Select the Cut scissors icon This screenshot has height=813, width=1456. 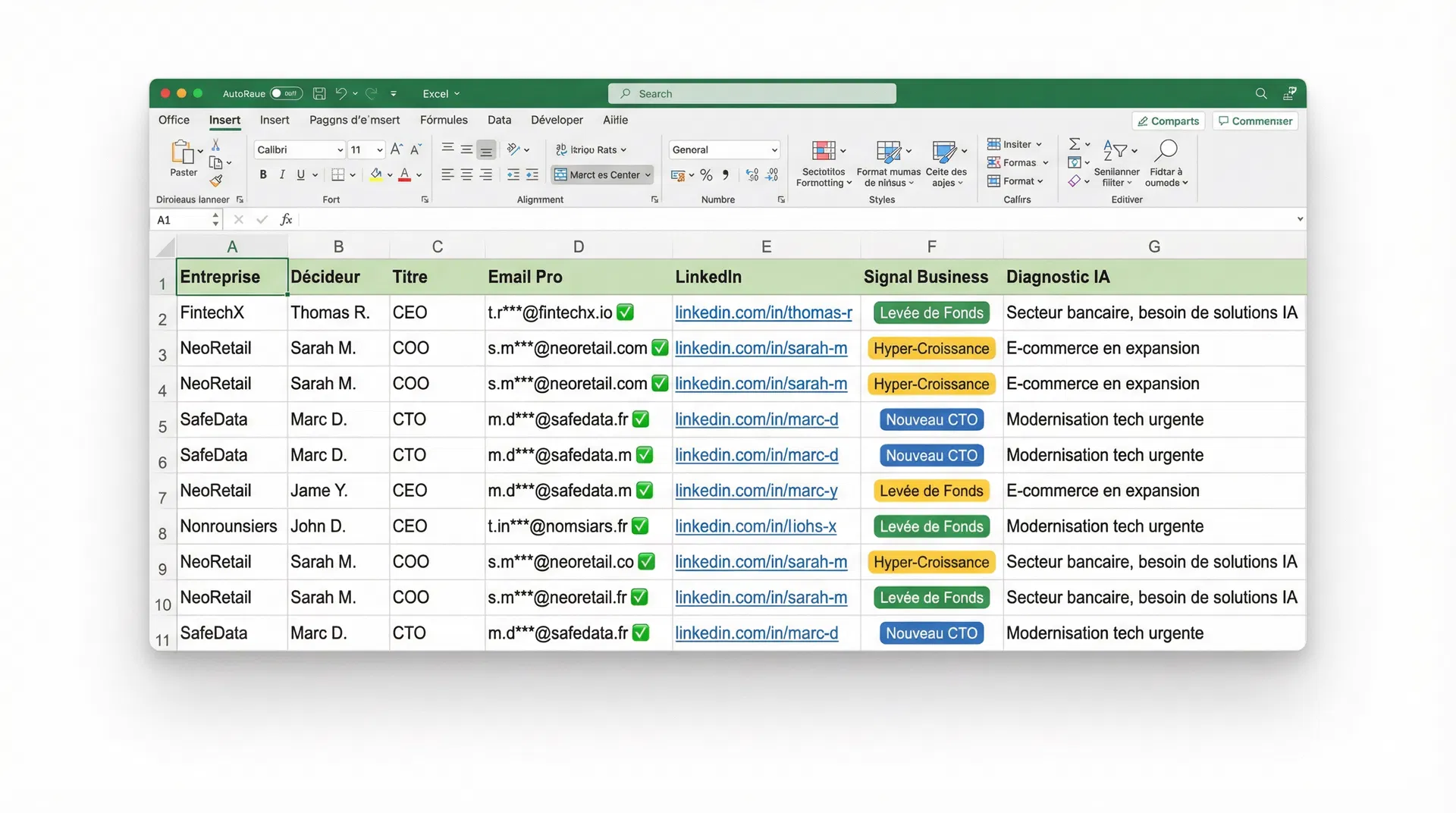(216, 145)
